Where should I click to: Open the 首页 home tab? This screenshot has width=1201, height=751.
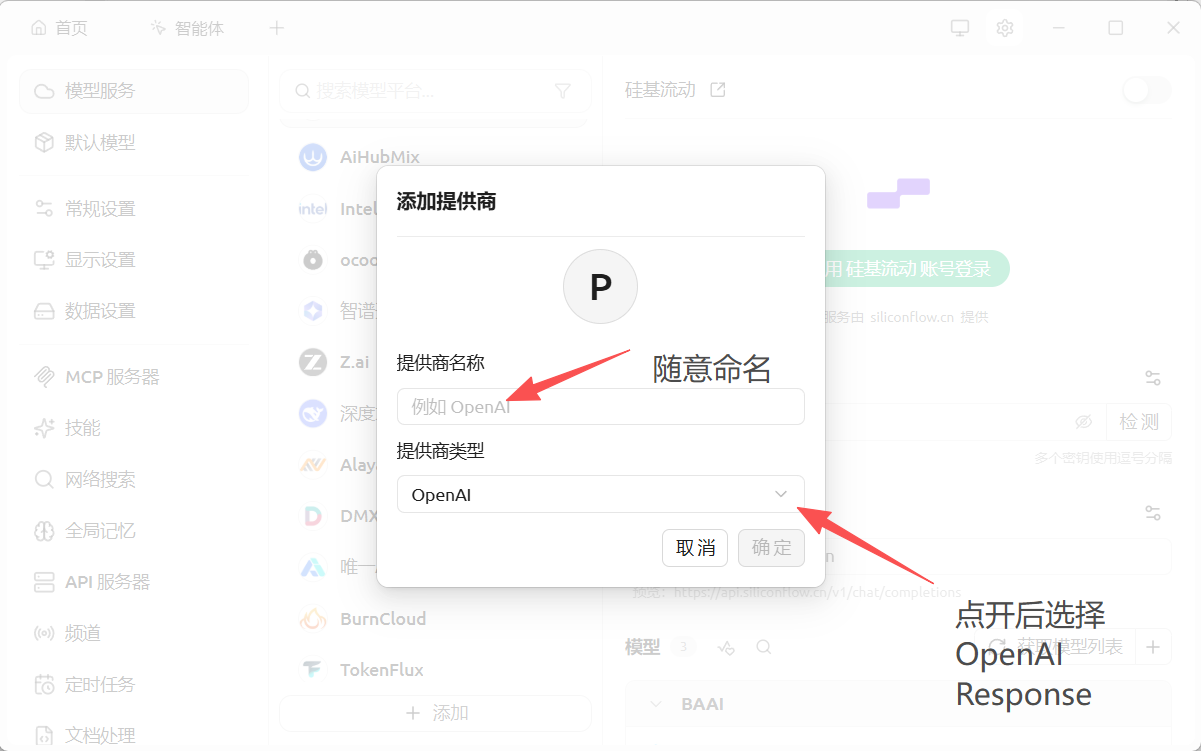[x=58, y=28]
